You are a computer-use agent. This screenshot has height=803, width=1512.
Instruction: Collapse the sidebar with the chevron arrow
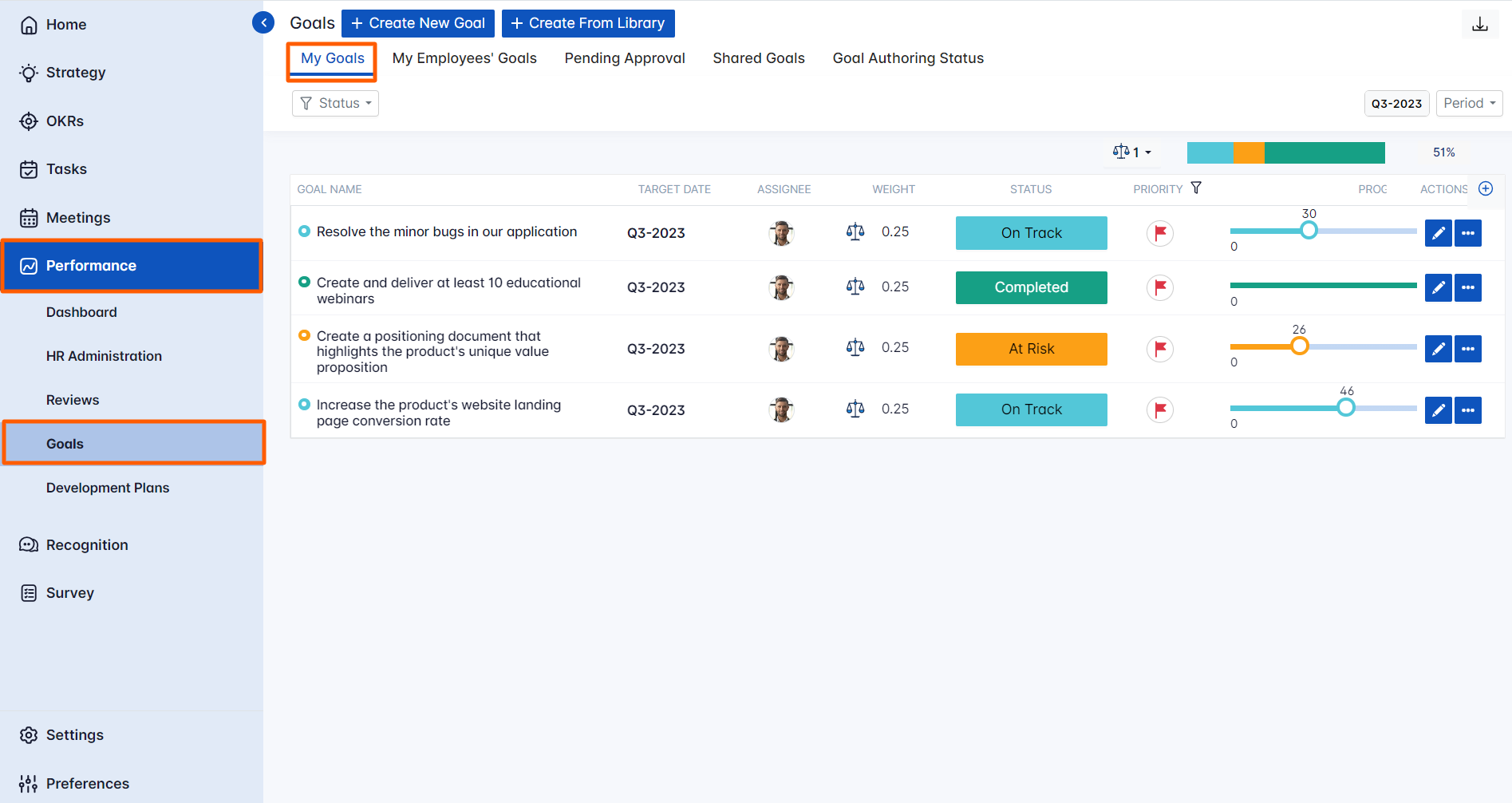click(x=263, y=23)
